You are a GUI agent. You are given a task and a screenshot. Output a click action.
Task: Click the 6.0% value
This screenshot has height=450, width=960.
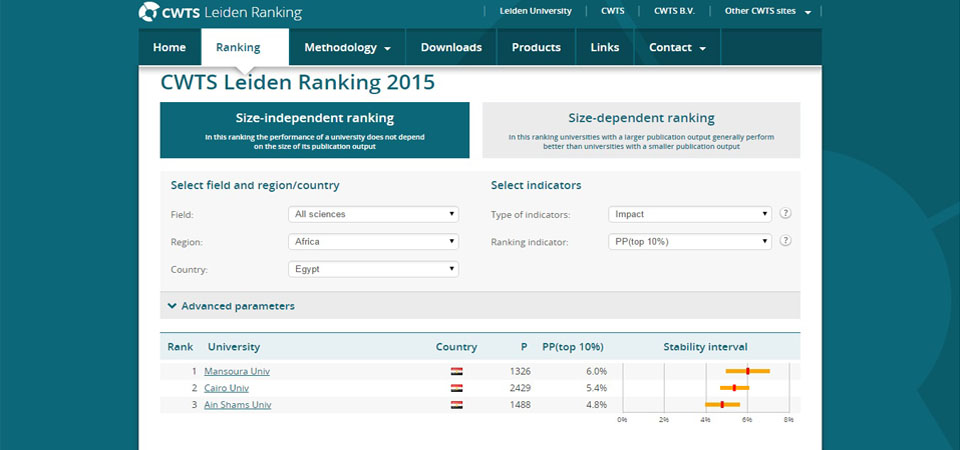(596, 372)
